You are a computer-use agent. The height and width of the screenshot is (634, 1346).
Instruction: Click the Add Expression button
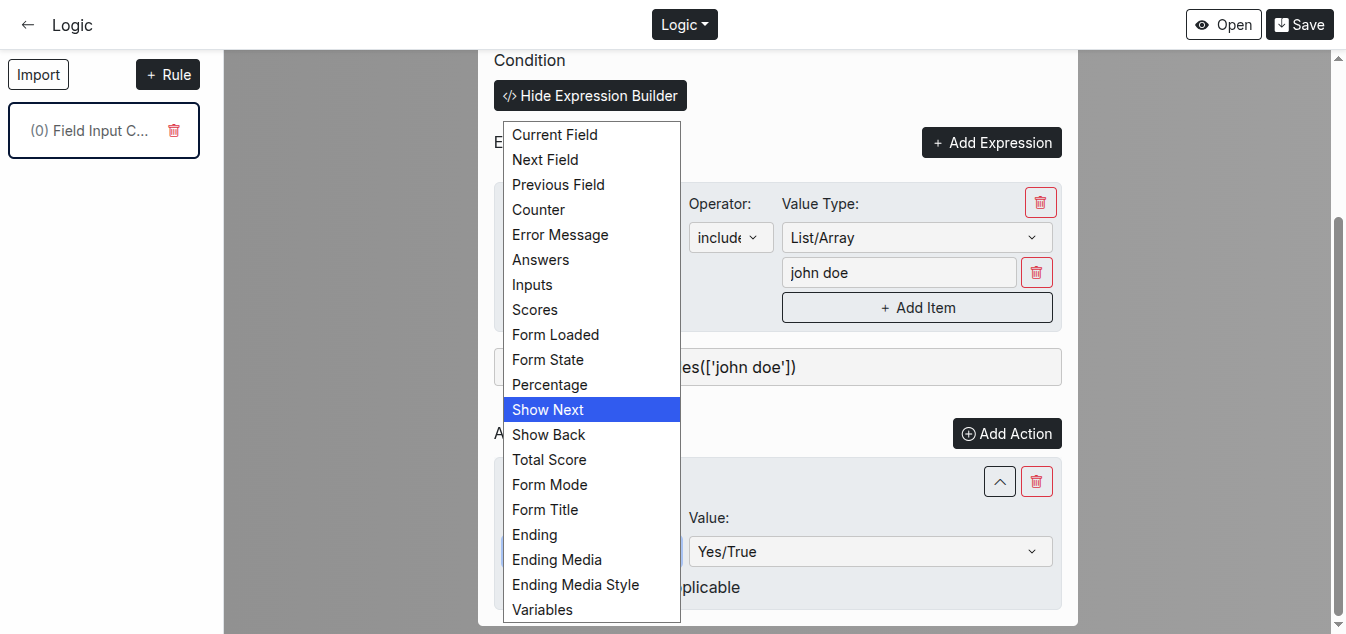pyautogui.click(x=991, y=143)
